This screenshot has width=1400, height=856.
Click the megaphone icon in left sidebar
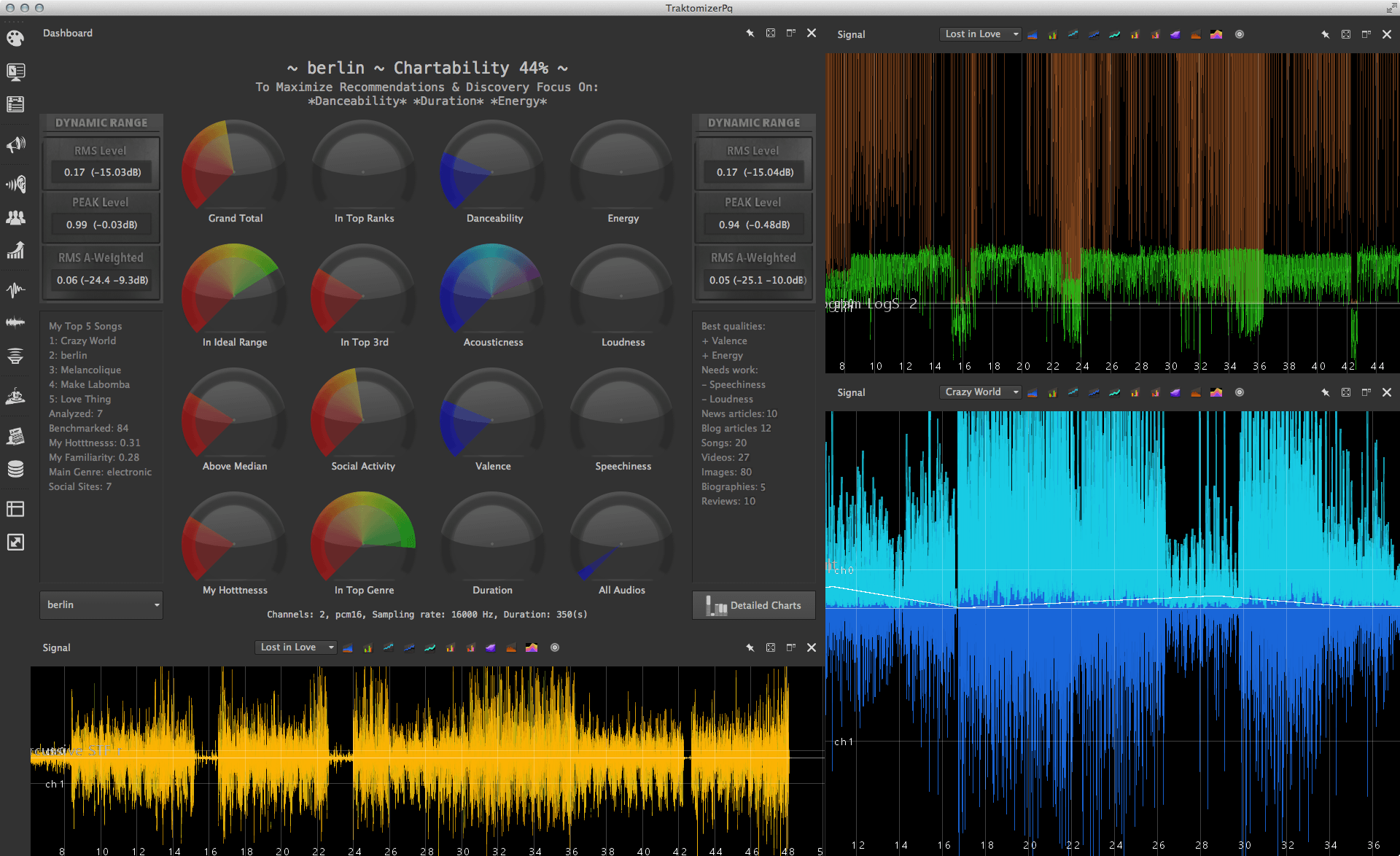tap(15, 144)
